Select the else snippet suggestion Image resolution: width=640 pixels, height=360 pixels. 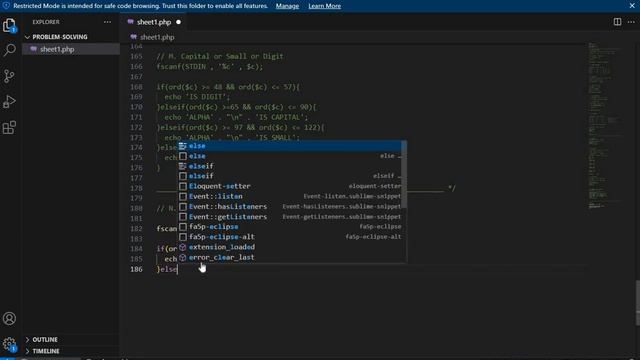[290, 156]
